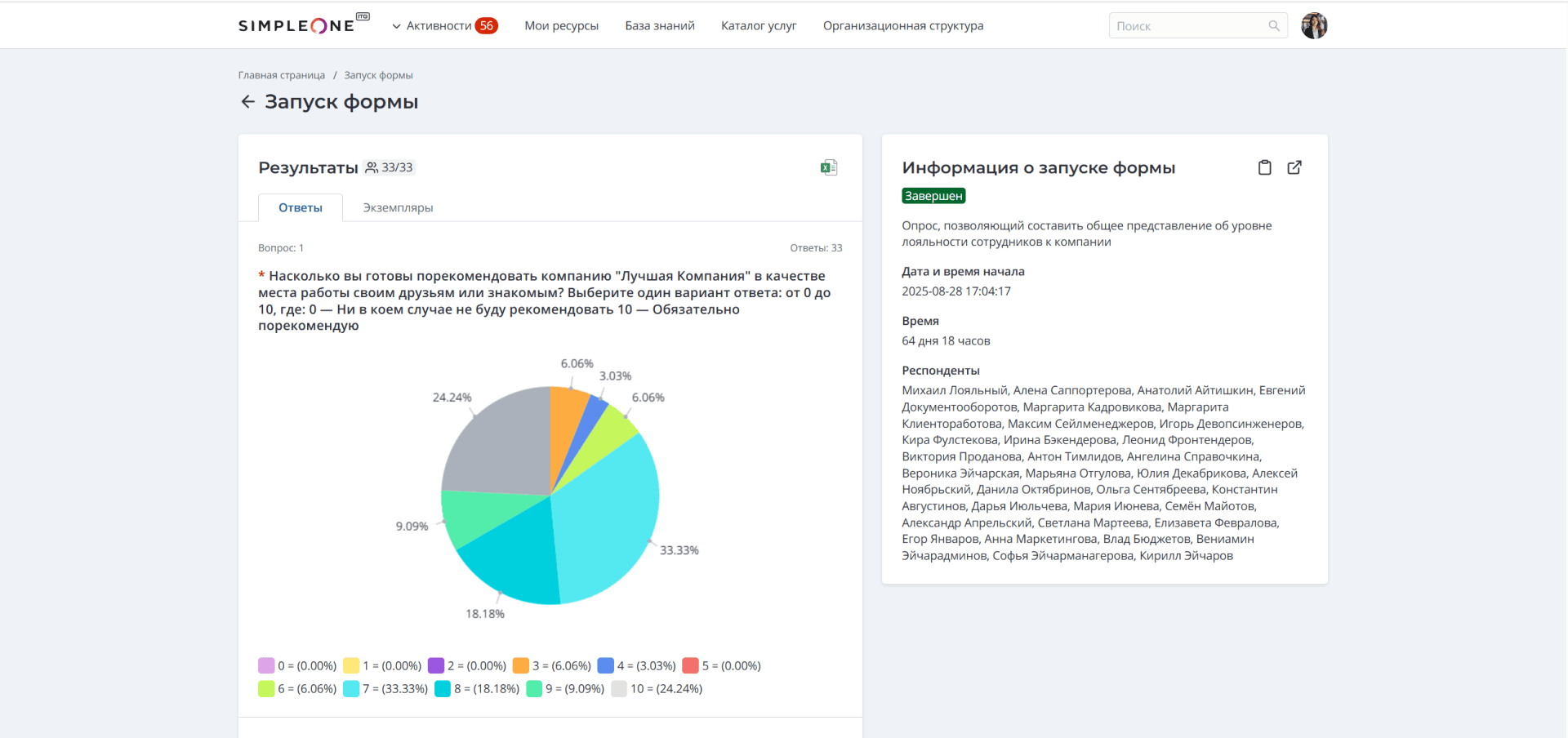This screenshot has height=738, width=1568.
Task: Toggle legend swatch for 10 = (24.24%)
Action: click(619, 689)
